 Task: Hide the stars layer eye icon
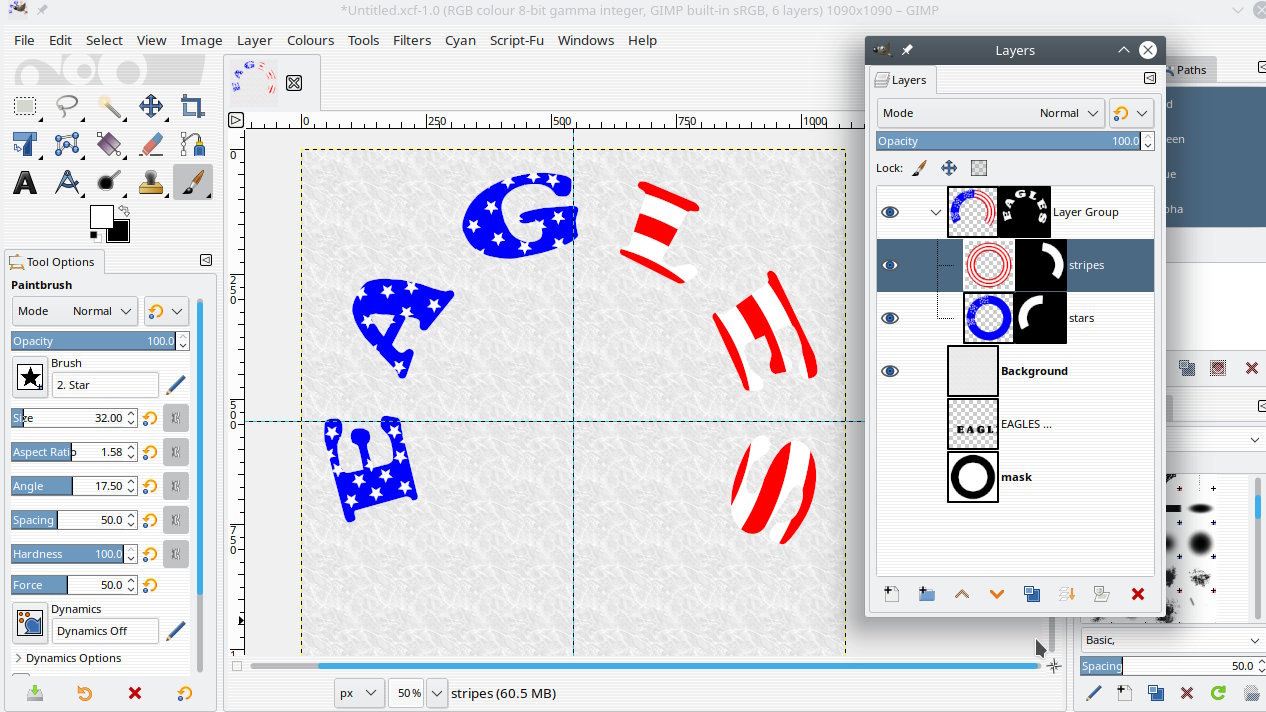[890, 318]
